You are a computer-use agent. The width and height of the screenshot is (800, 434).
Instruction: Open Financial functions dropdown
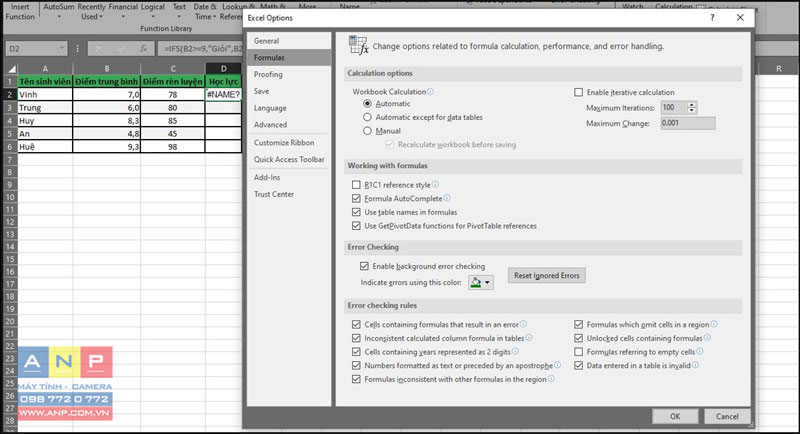click(123, 12)
